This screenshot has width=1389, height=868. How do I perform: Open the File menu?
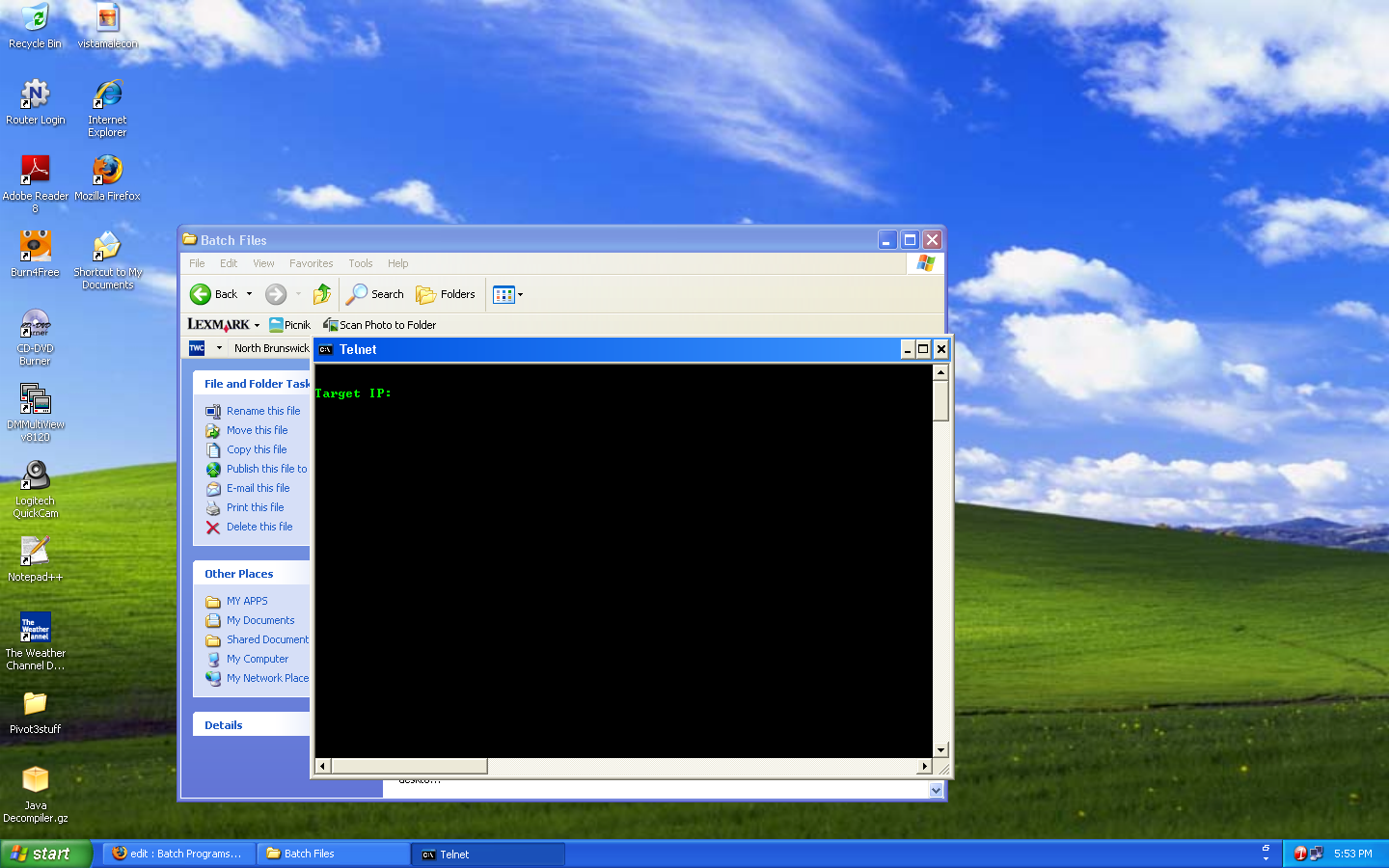coord(197,263)
